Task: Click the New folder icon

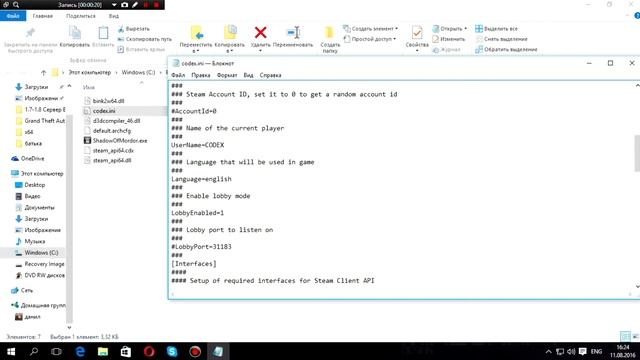Action: click(x=329, y=32)
